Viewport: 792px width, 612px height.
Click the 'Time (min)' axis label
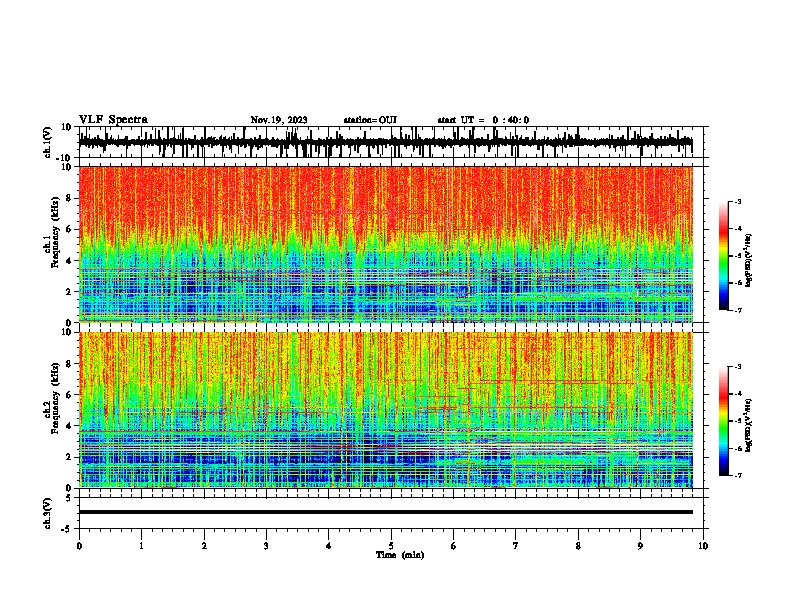tap(400, 555)
